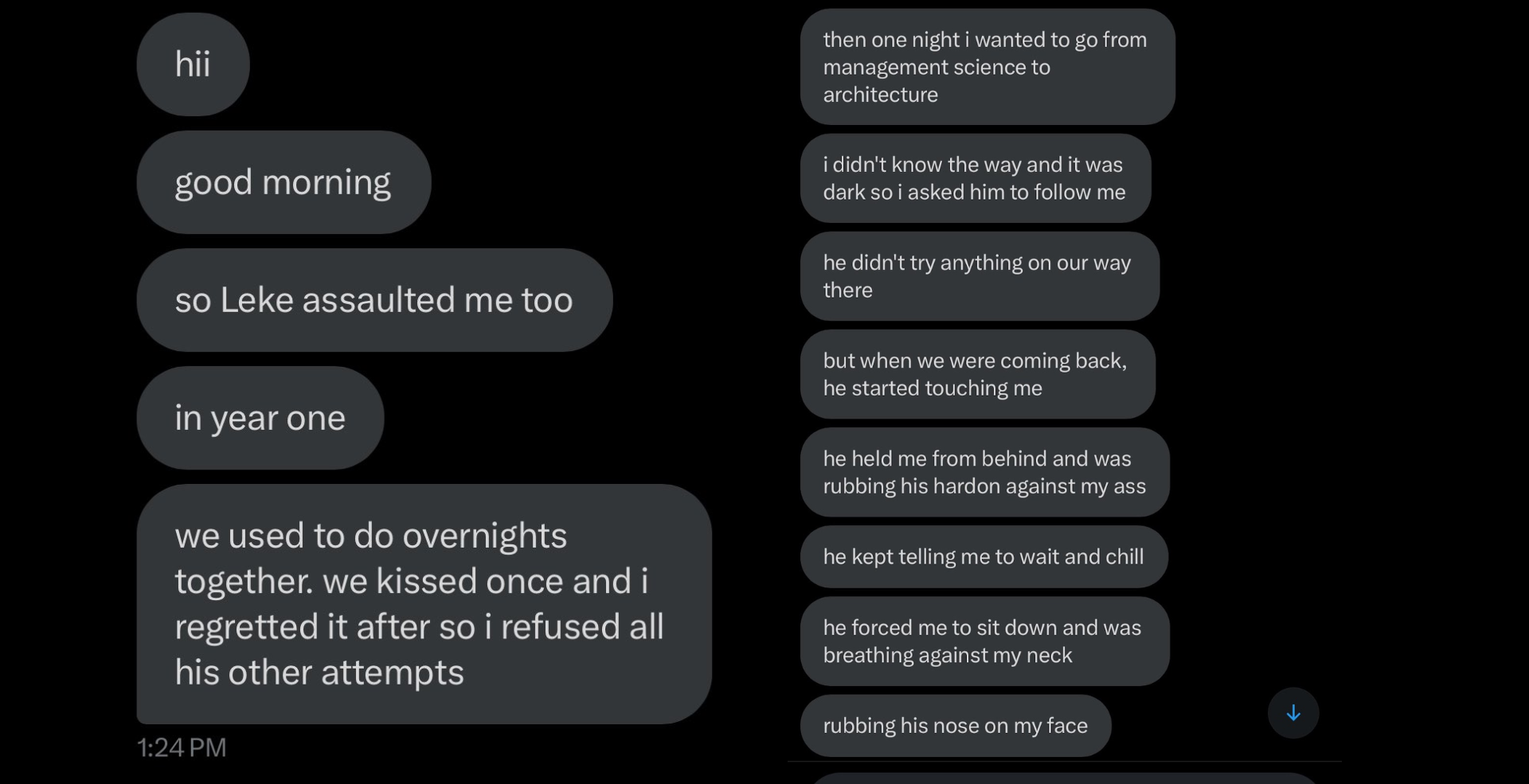
Task: Jump to latest messages with down arrow
Action: (x=1292, y=712)
